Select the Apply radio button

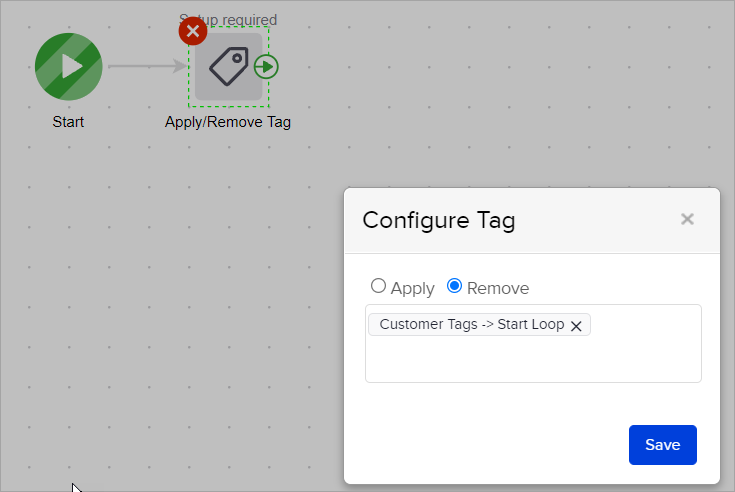point(378,286)
